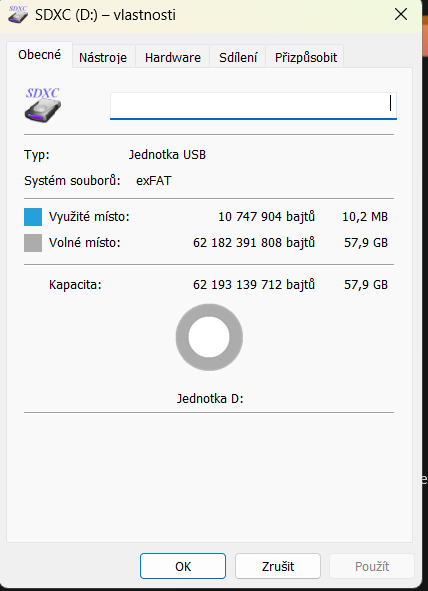Click the exFAT file system value
Screen dimensions: 428x591
click(154, 181)
